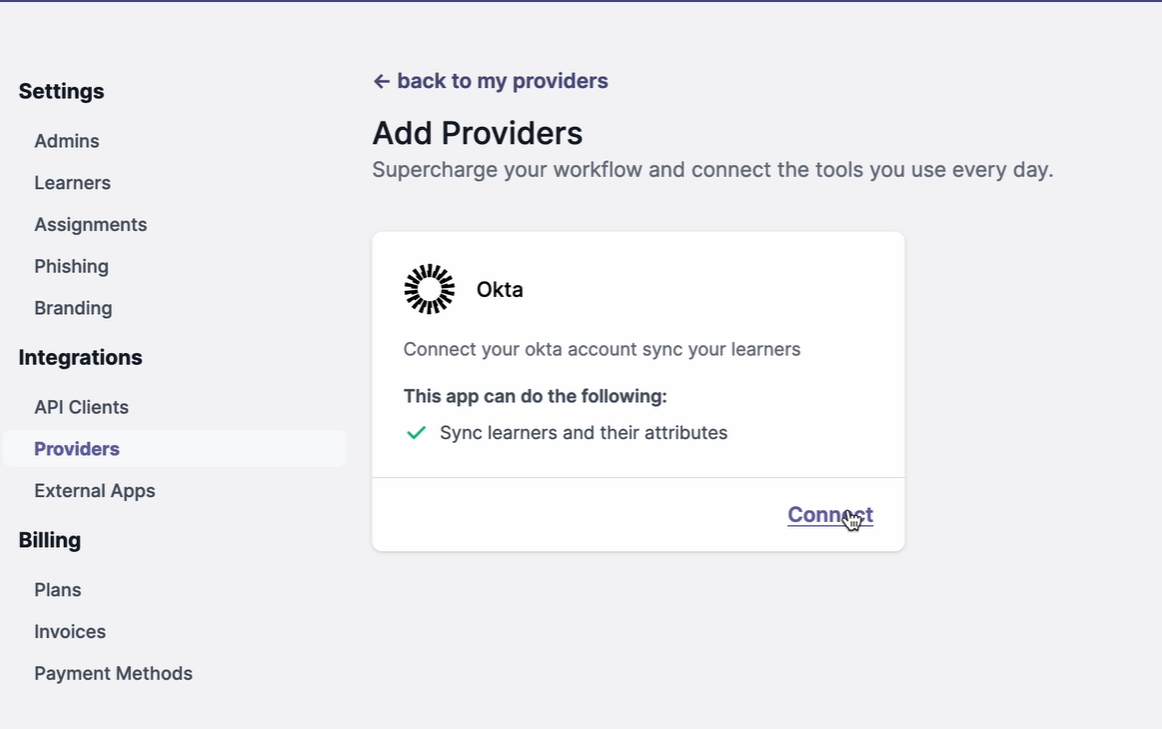Select the highlighted Providers sidebar item

174,449
